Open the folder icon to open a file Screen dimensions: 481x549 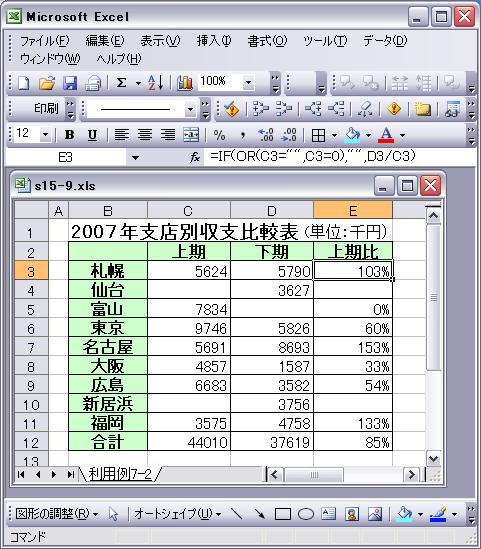[x=47, y=83]
